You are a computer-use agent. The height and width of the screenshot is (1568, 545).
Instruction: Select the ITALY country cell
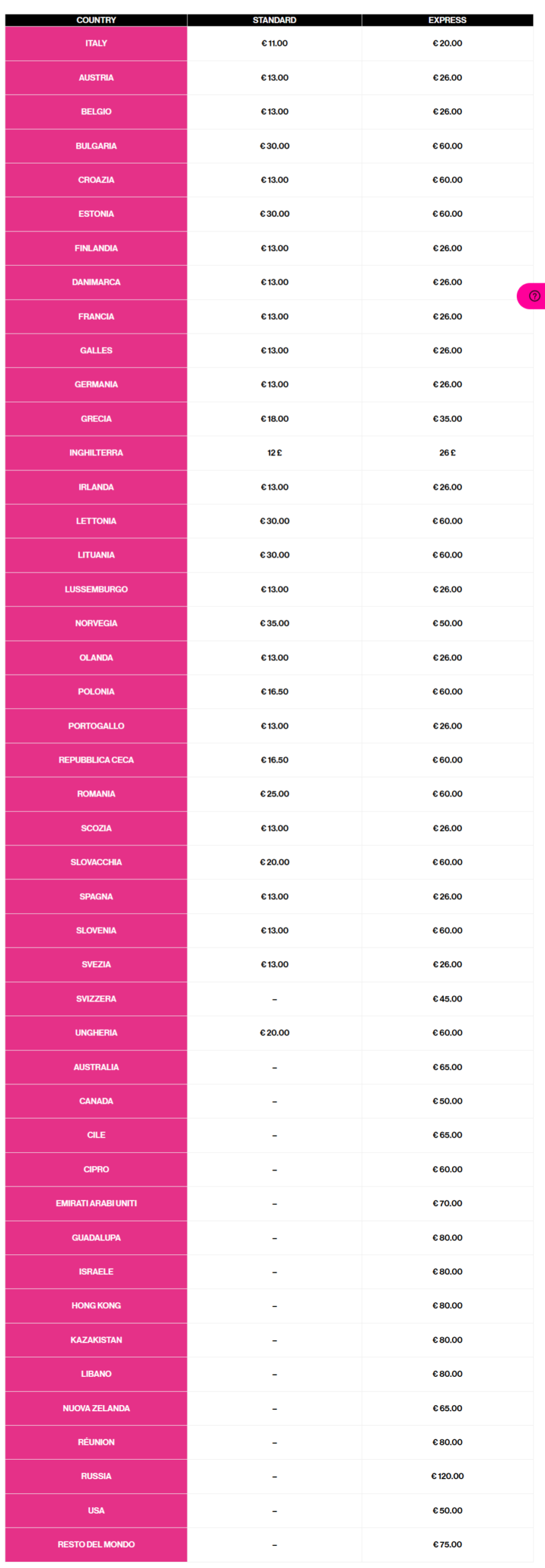tap(96, 43)
